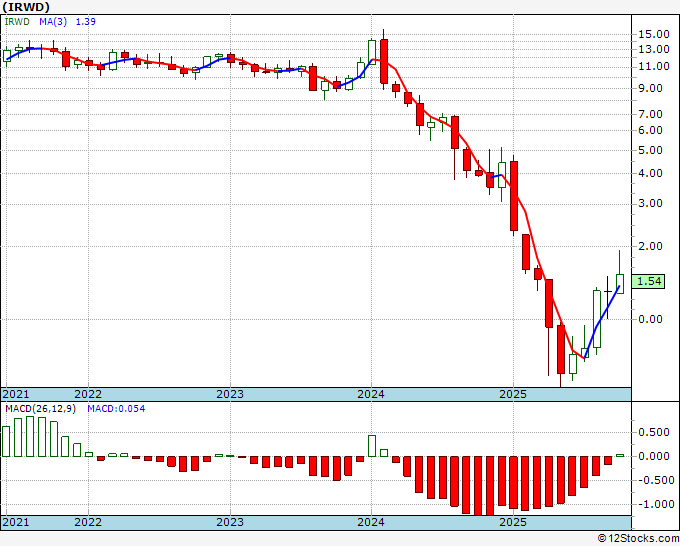The image size is (680, 546).
Task: Click the 15.00 price axis label
Action: coord(654,34)
